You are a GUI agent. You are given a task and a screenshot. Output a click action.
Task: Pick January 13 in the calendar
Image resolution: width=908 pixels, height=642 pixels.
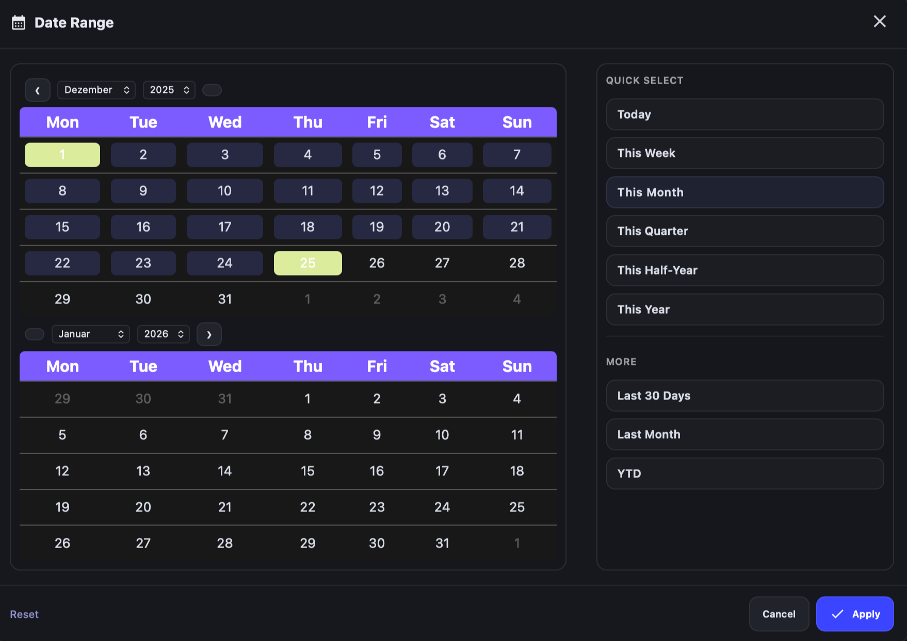click(x=143, y=471)
